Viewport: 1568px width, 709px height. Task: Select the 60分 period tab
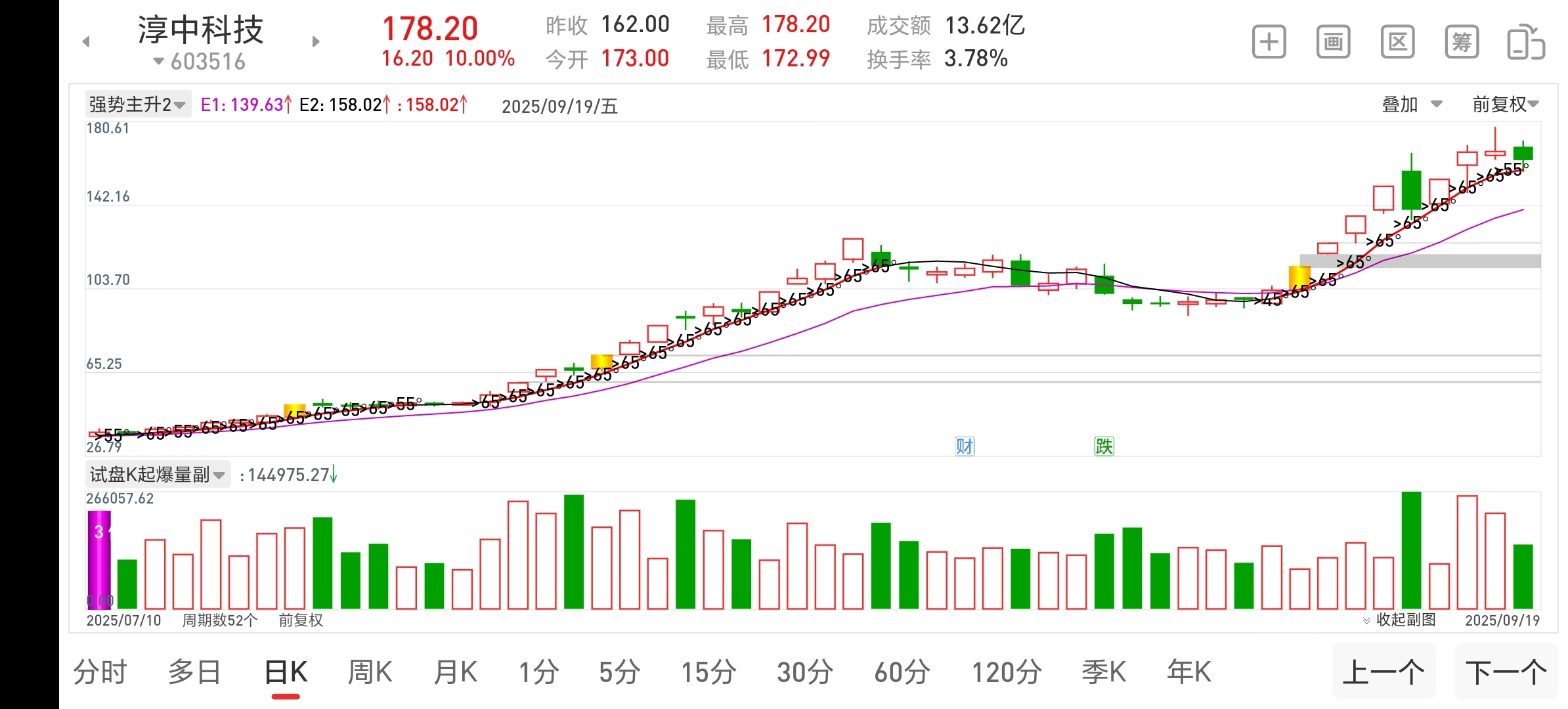[902, 672]
